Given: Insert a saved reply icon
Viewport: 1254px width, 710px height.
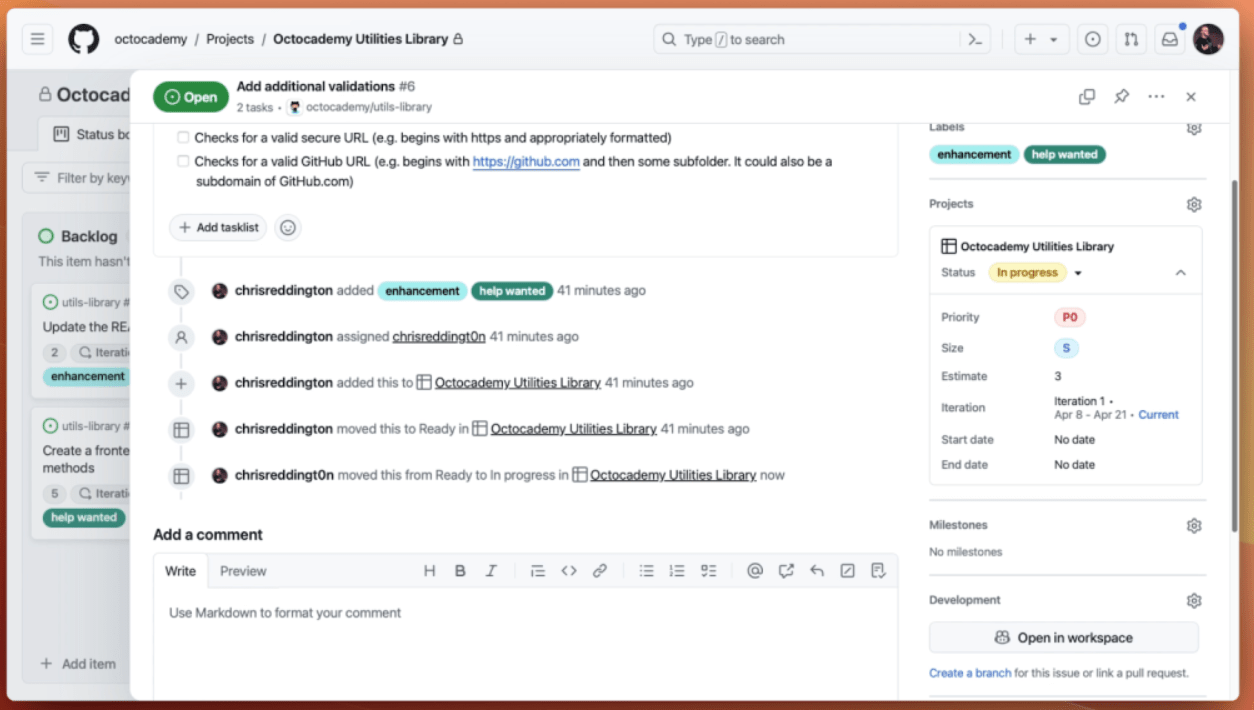Looking at the screenshot, I should pyautogui.click(x=817, y=571).
